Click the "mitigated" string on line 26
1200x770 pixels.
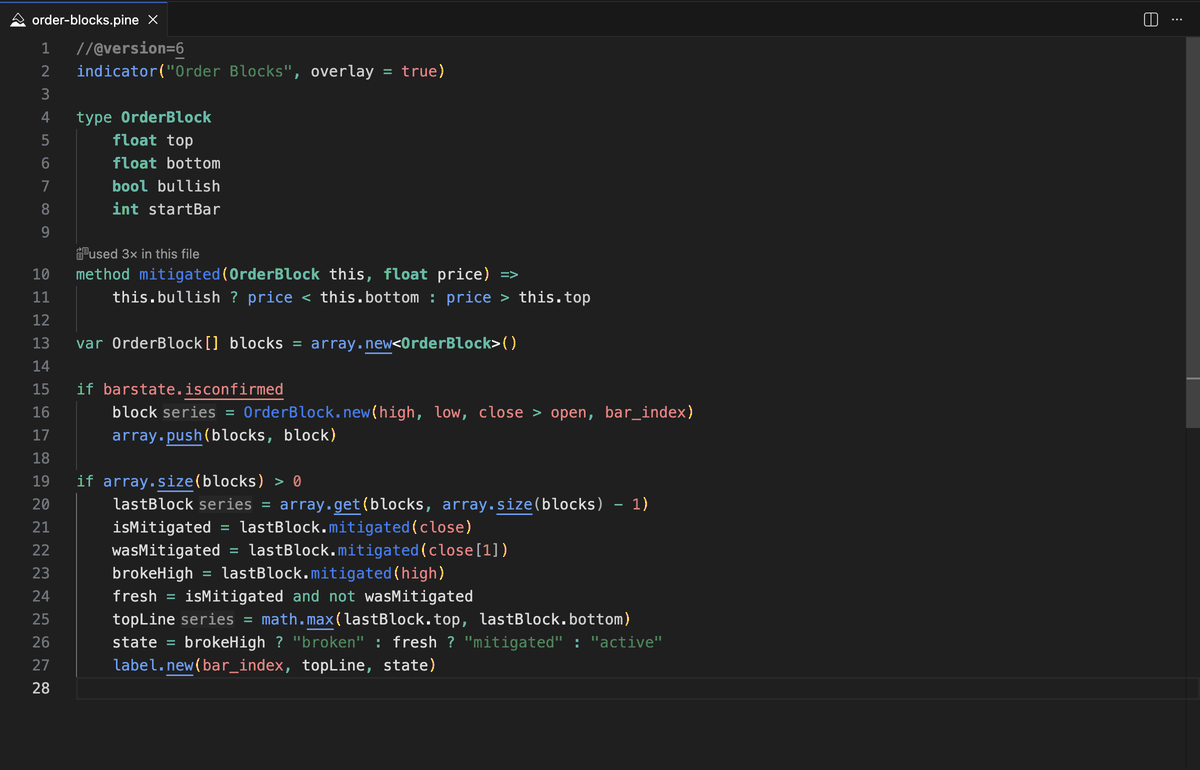[x=514, y=642]
